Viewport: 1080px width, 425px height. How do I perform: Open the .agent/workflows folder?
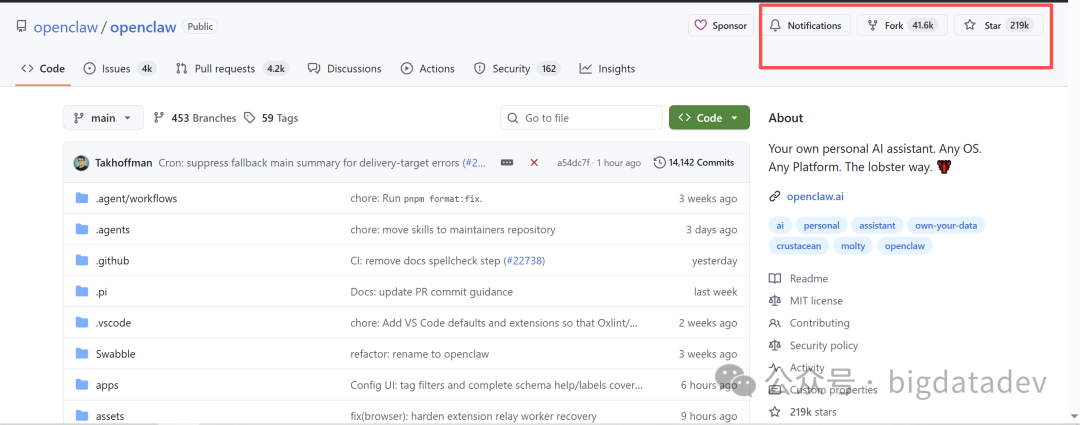(136, 198)
